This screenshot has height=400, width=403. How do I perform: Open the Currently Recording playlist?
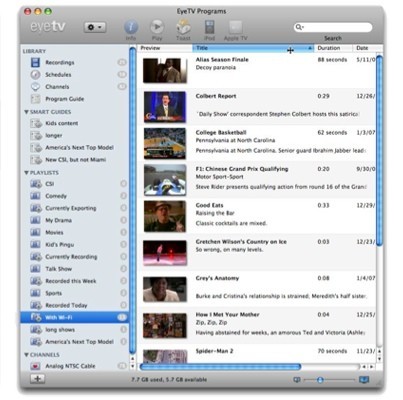click(x=71, y=257)
